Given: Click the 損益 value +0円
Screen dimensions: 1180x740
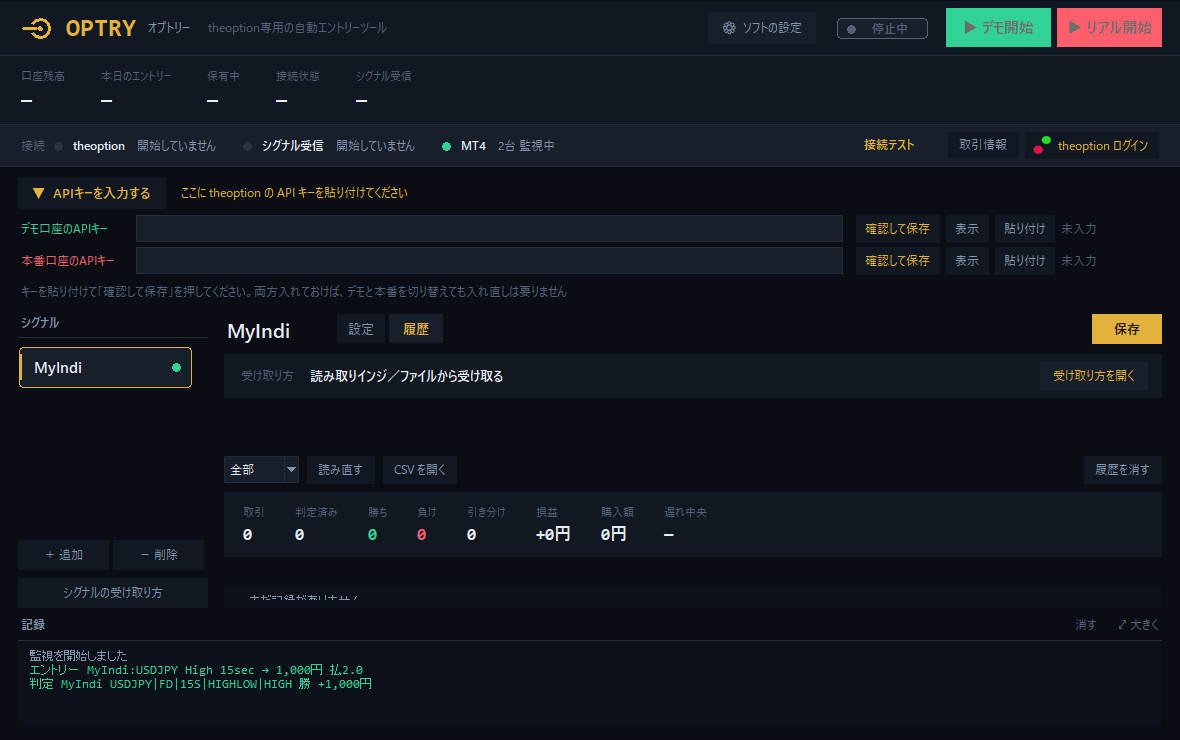Looking at the screenshot, I should coord(552,534).
